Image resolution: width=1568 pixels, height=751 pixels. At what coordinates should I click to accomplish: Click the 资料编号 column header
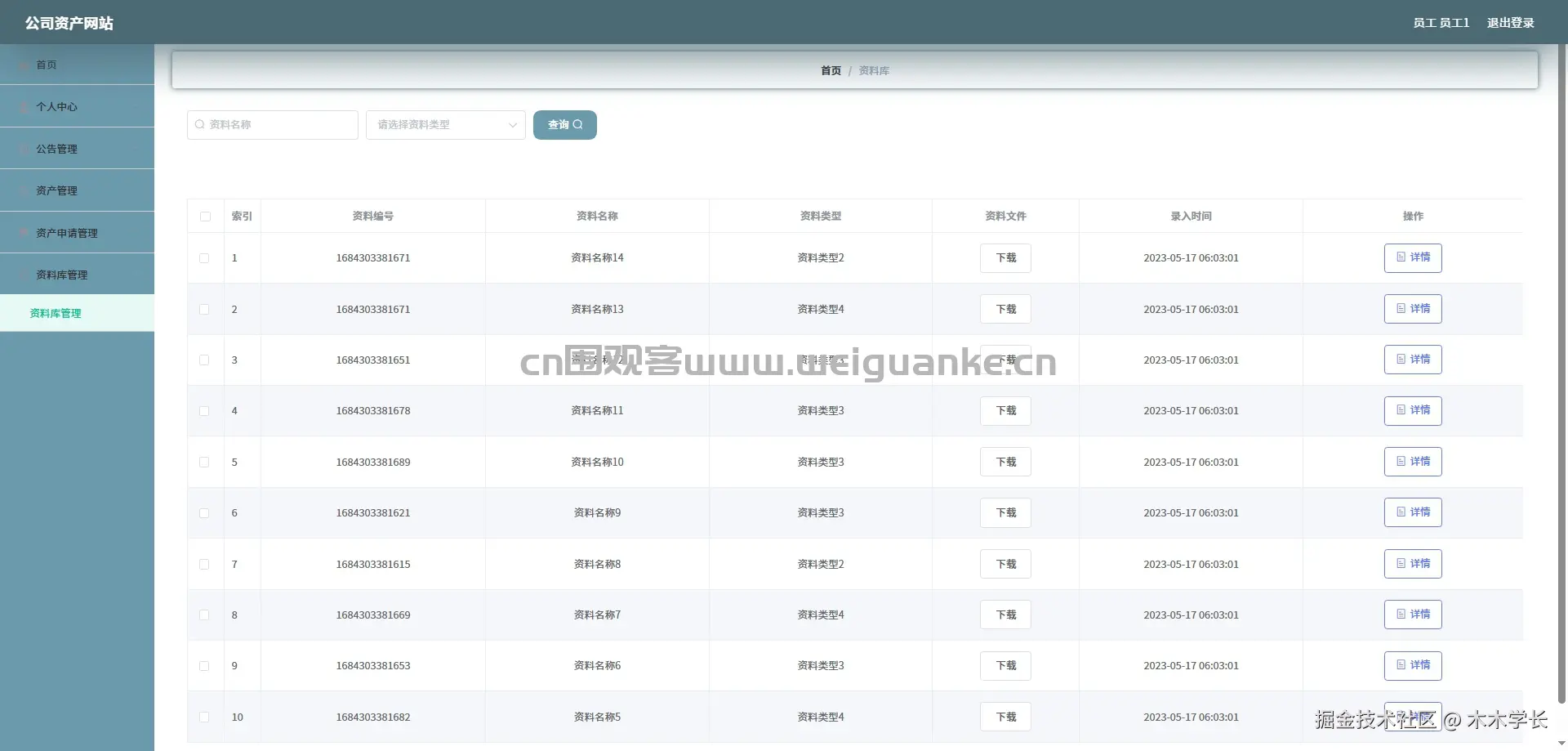click(x=373, y=217)
